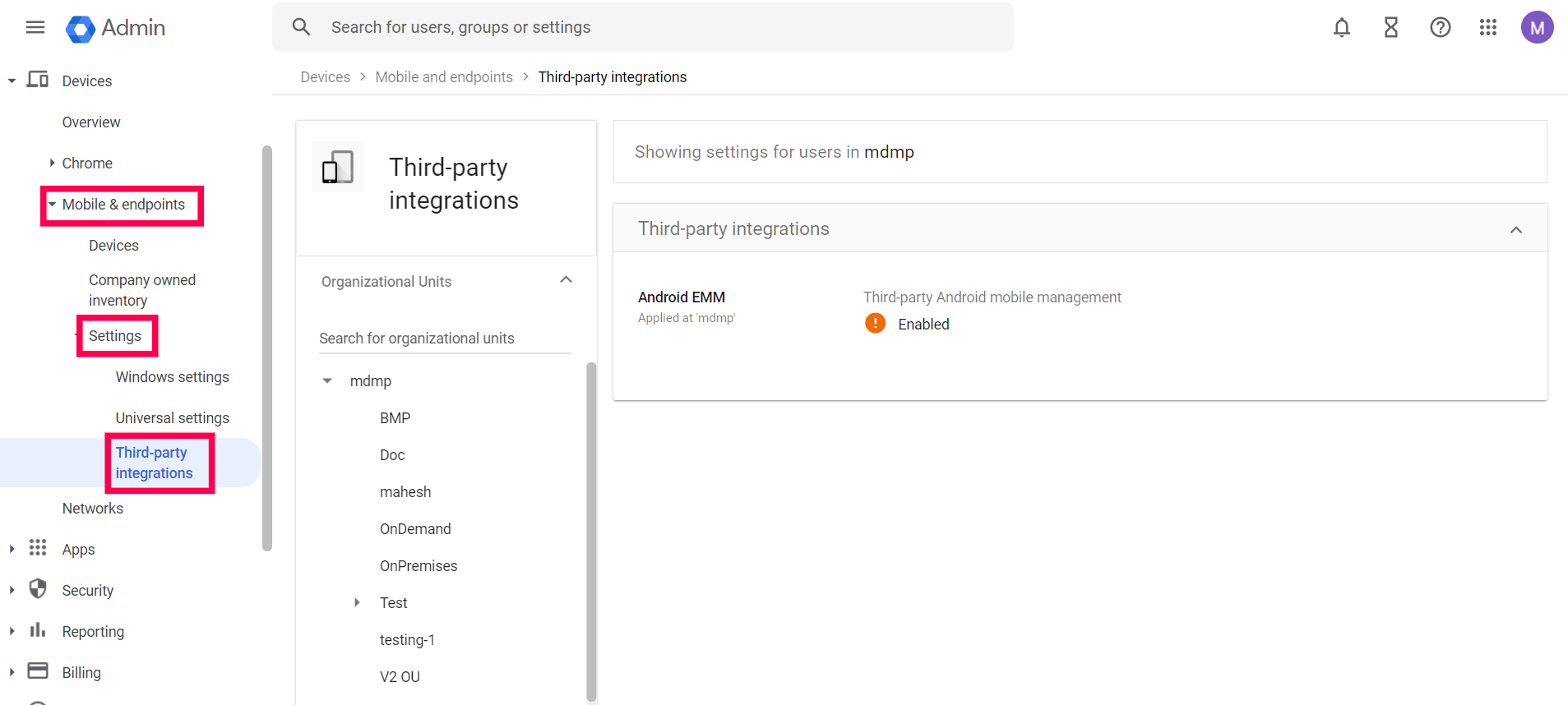Open the Google apps grid

[x=1487, y=28]
